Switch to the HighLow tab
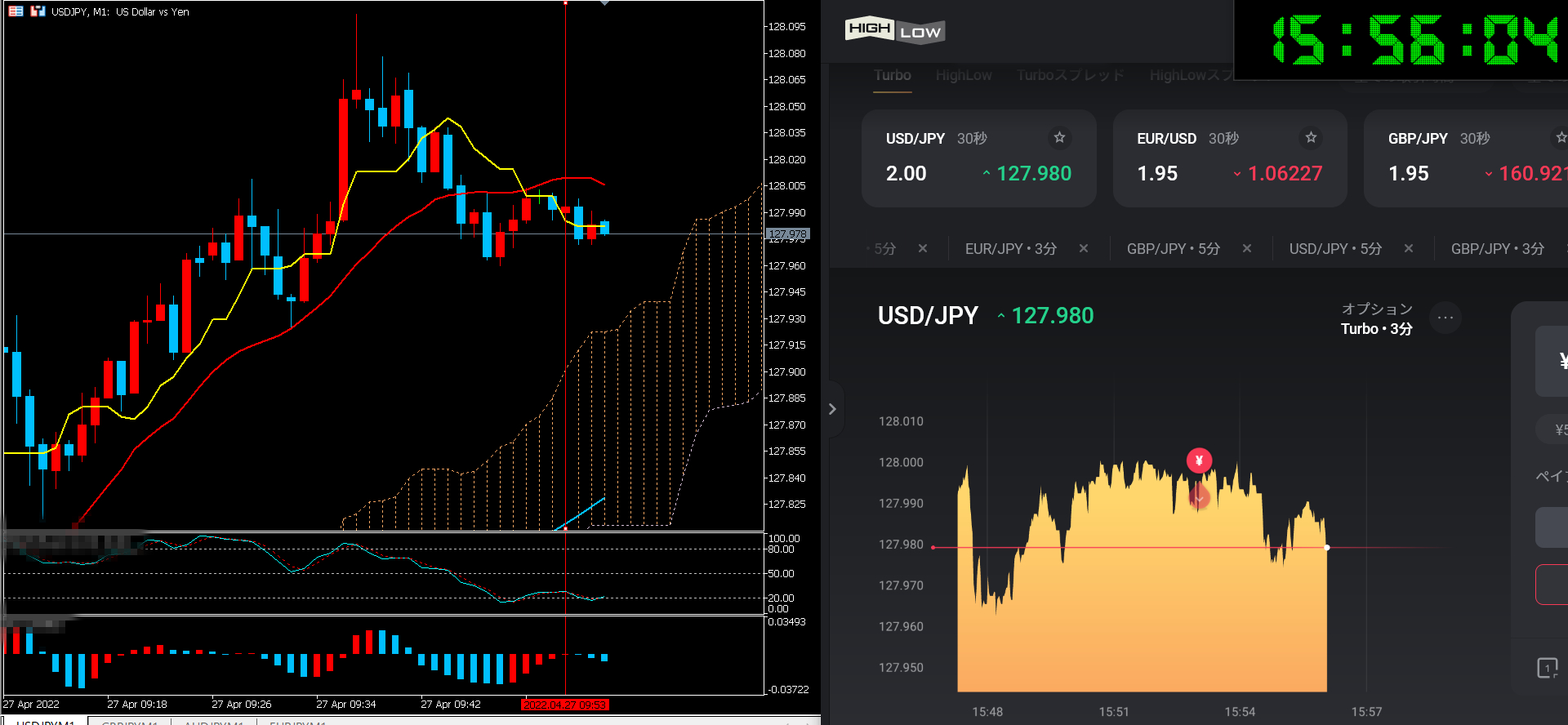 tap(964, 75)
